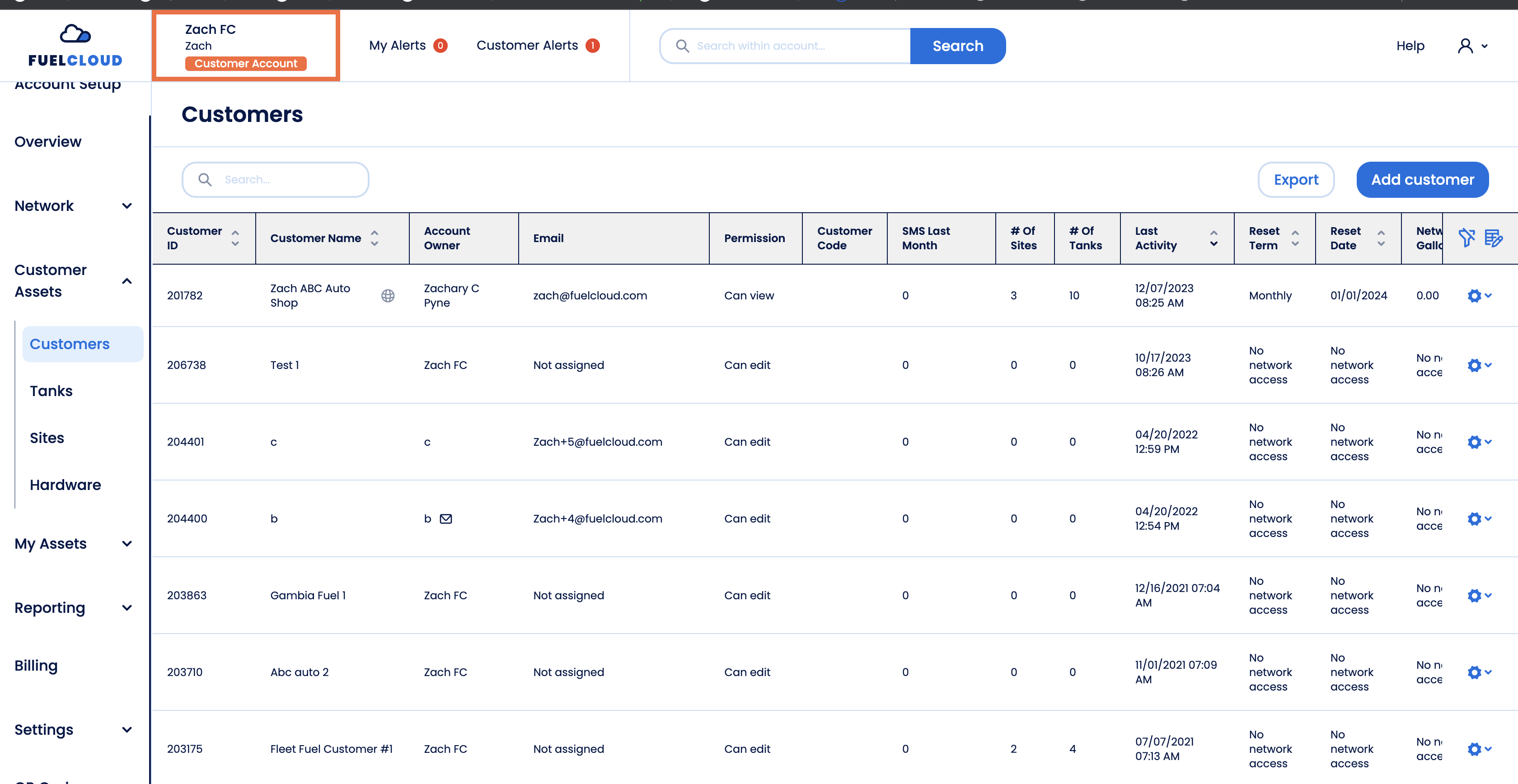Viewport: 1518px width, 784px height.
Task: Open gear menu for customer 201782
Action: [x=1479, y=296]
